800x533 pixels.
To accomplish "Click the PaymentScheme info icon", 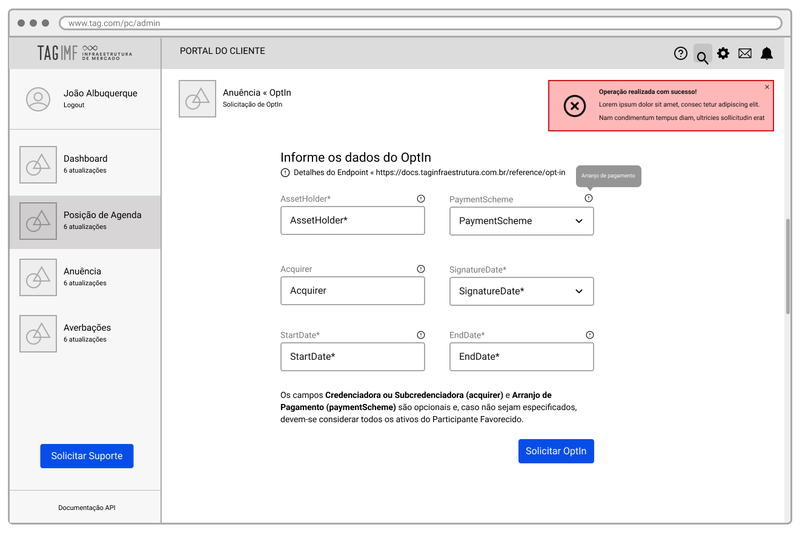I will pyautogui.click(x=589, y=198).
